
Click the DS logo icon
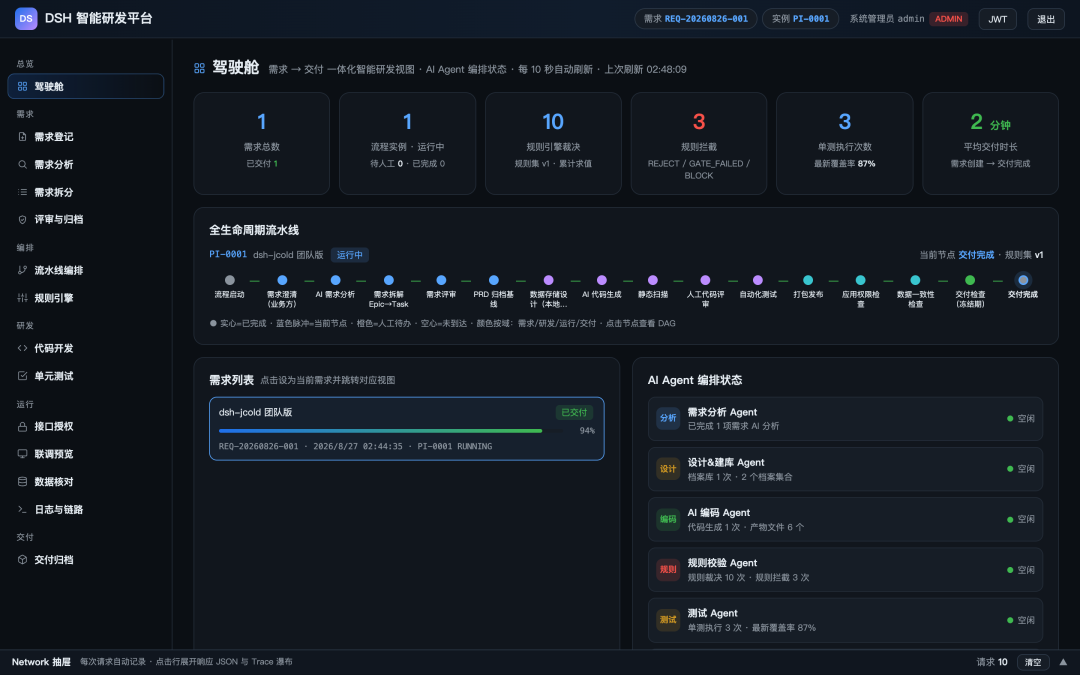pyautogui.click(x=26, y=19)
